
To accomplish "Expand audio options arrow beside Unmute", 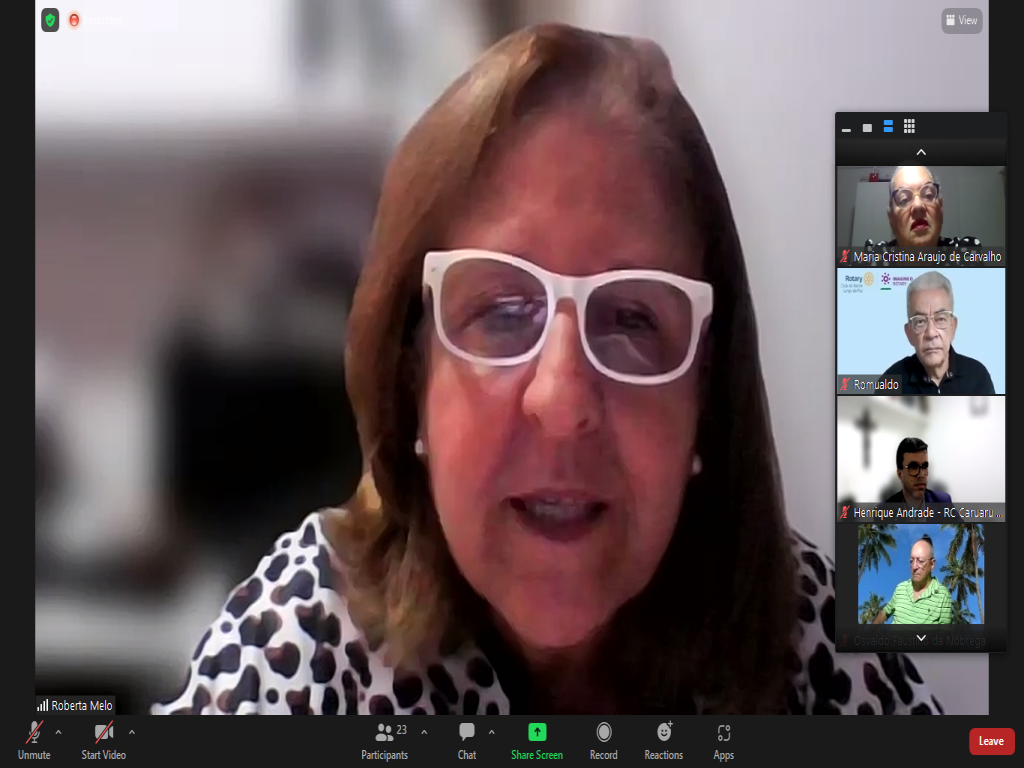I will (x=58, y=732).
